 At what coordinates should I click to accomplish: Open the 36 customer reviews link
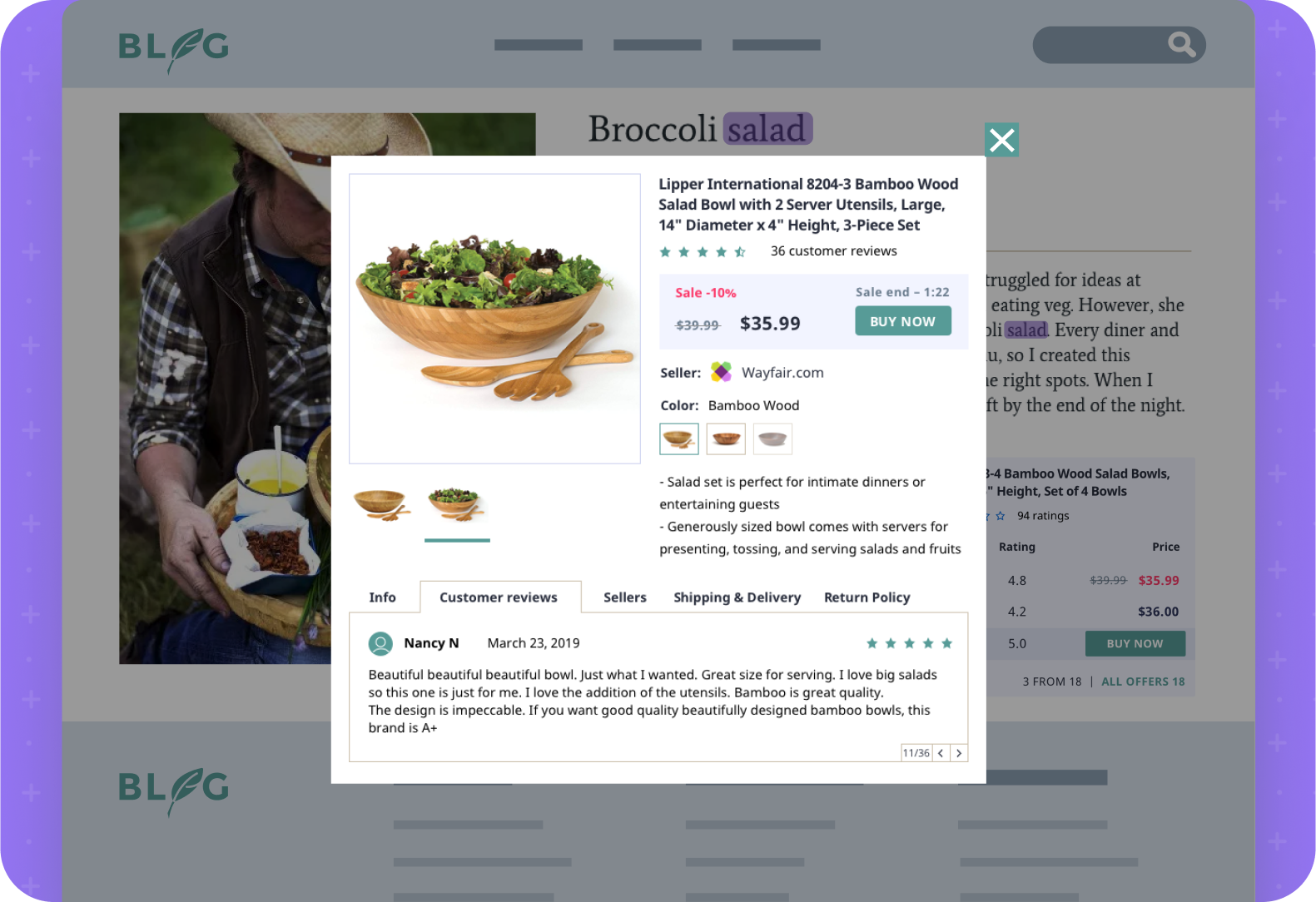click(833, 251)
